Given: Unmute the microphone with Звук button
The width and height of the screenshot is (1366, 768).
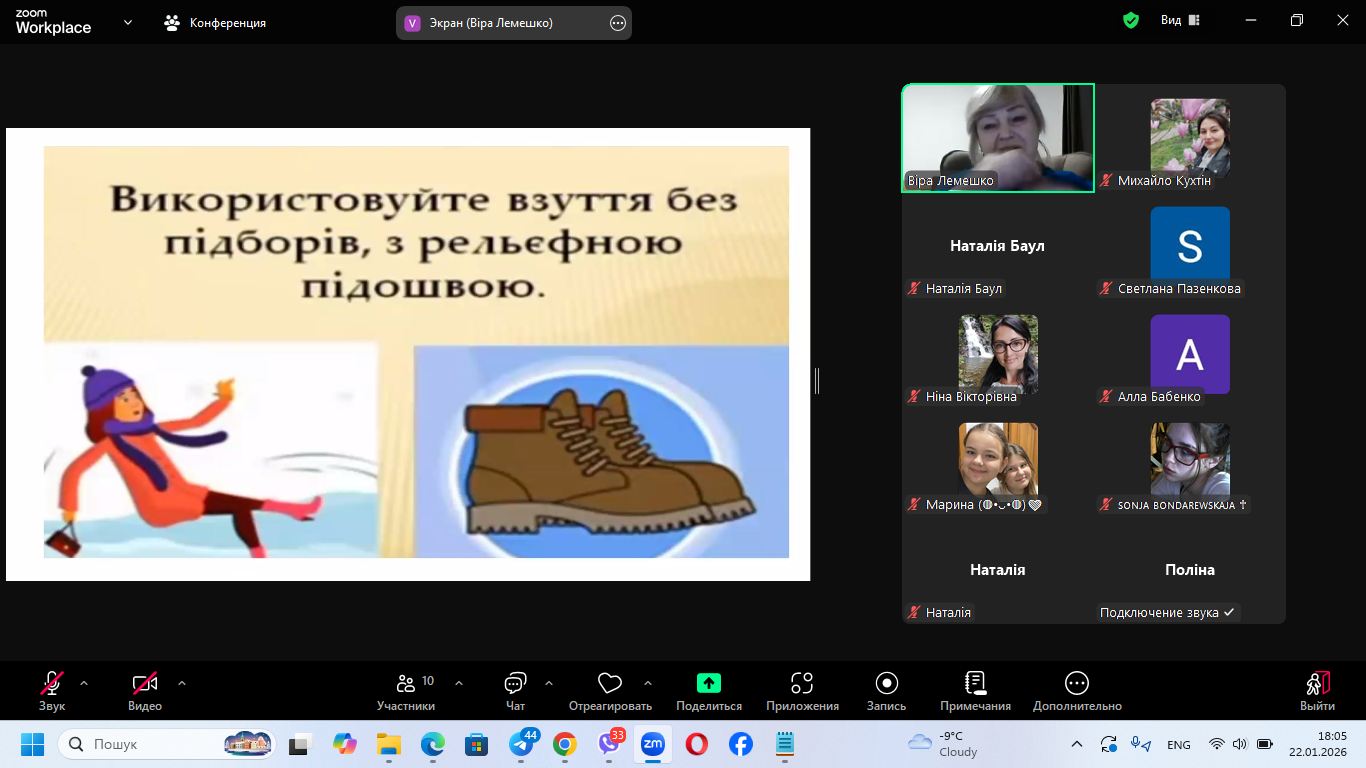Looking at the screenshot, I should [x=52, y=684].
